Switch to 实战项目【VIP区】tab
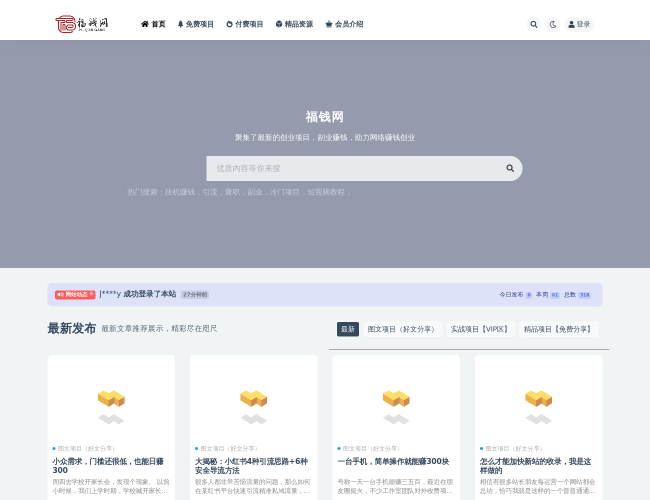This screenshot has width=650, height=500. tap(480, 329)
